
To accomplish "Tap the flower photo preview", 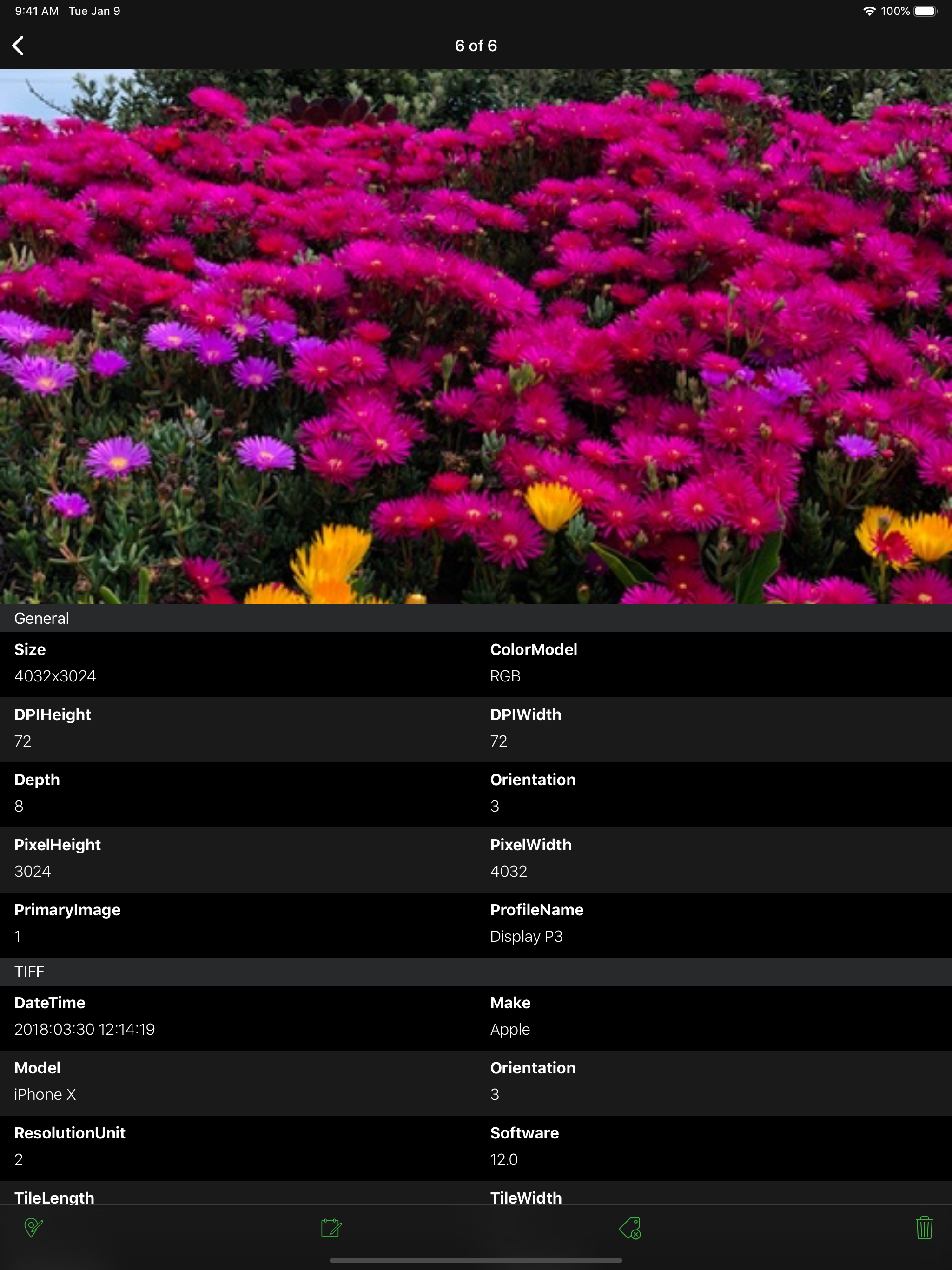I will tap(476, 336).
